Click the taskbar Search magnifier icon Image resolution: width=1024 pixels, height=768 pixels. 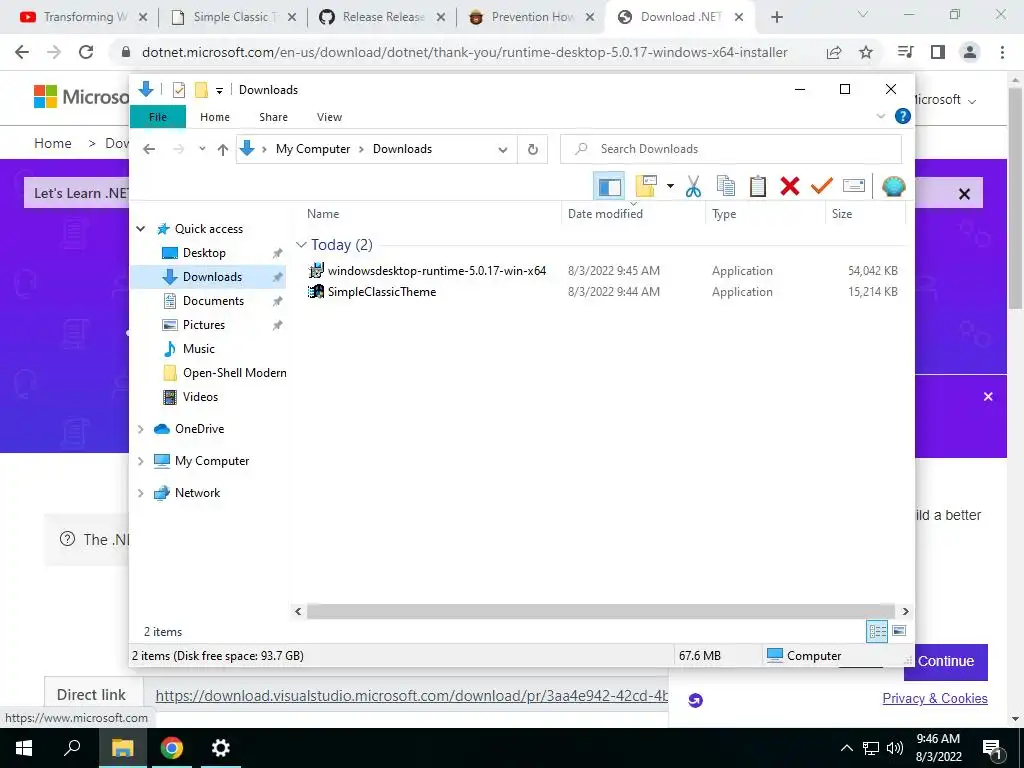tap(72, 748)
